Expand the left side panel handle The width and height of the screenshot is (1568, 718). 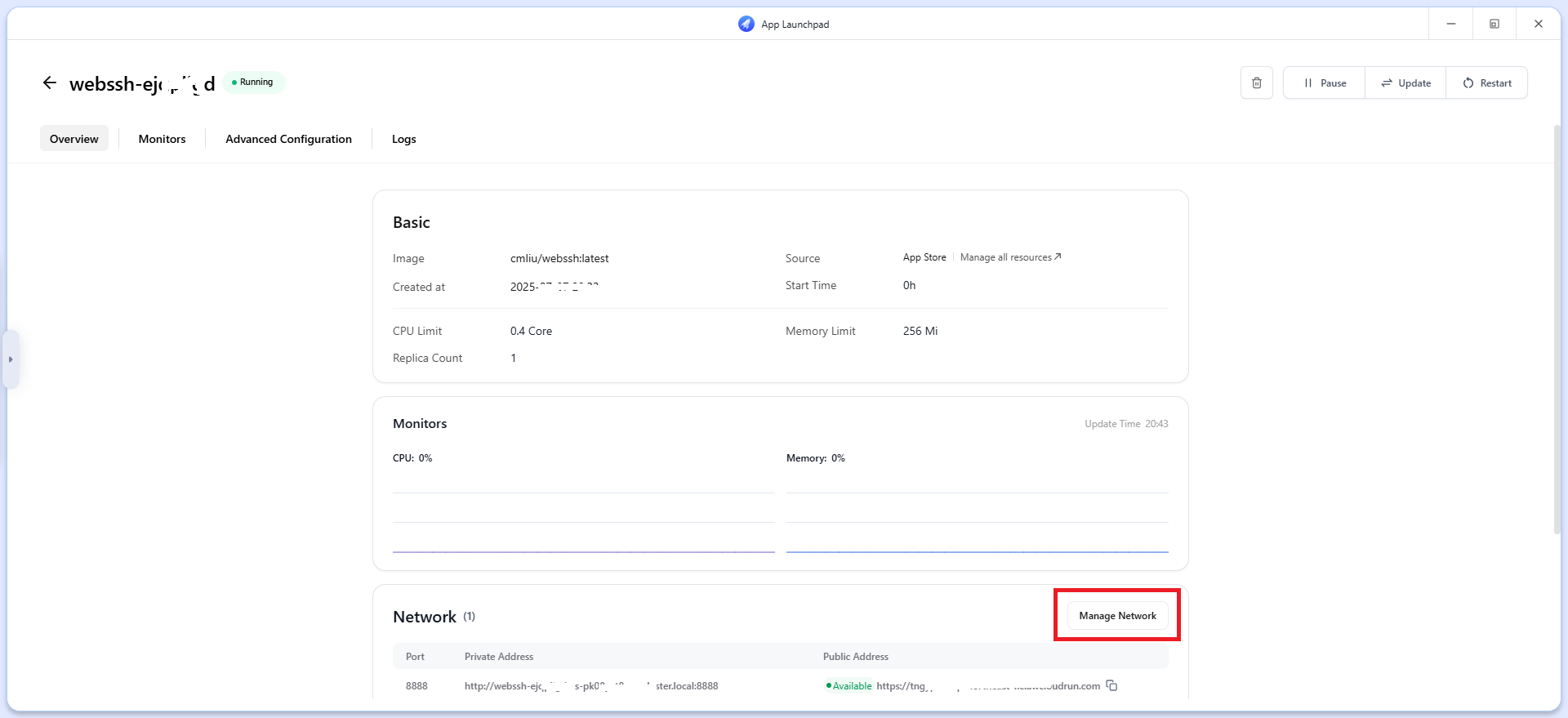11,359
